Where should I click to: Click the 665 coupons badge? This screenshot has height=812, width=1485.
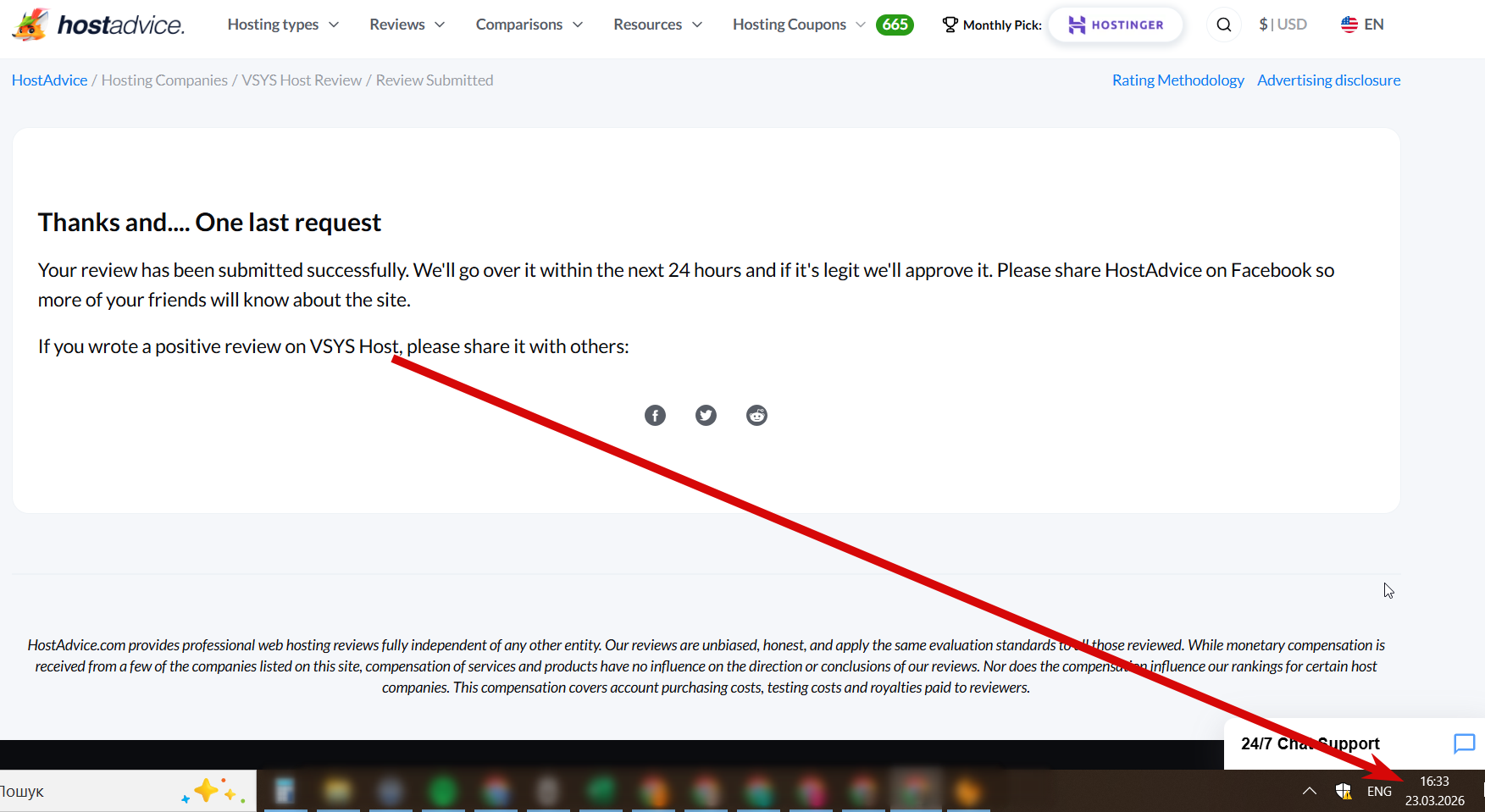click(x=895, y=25)
